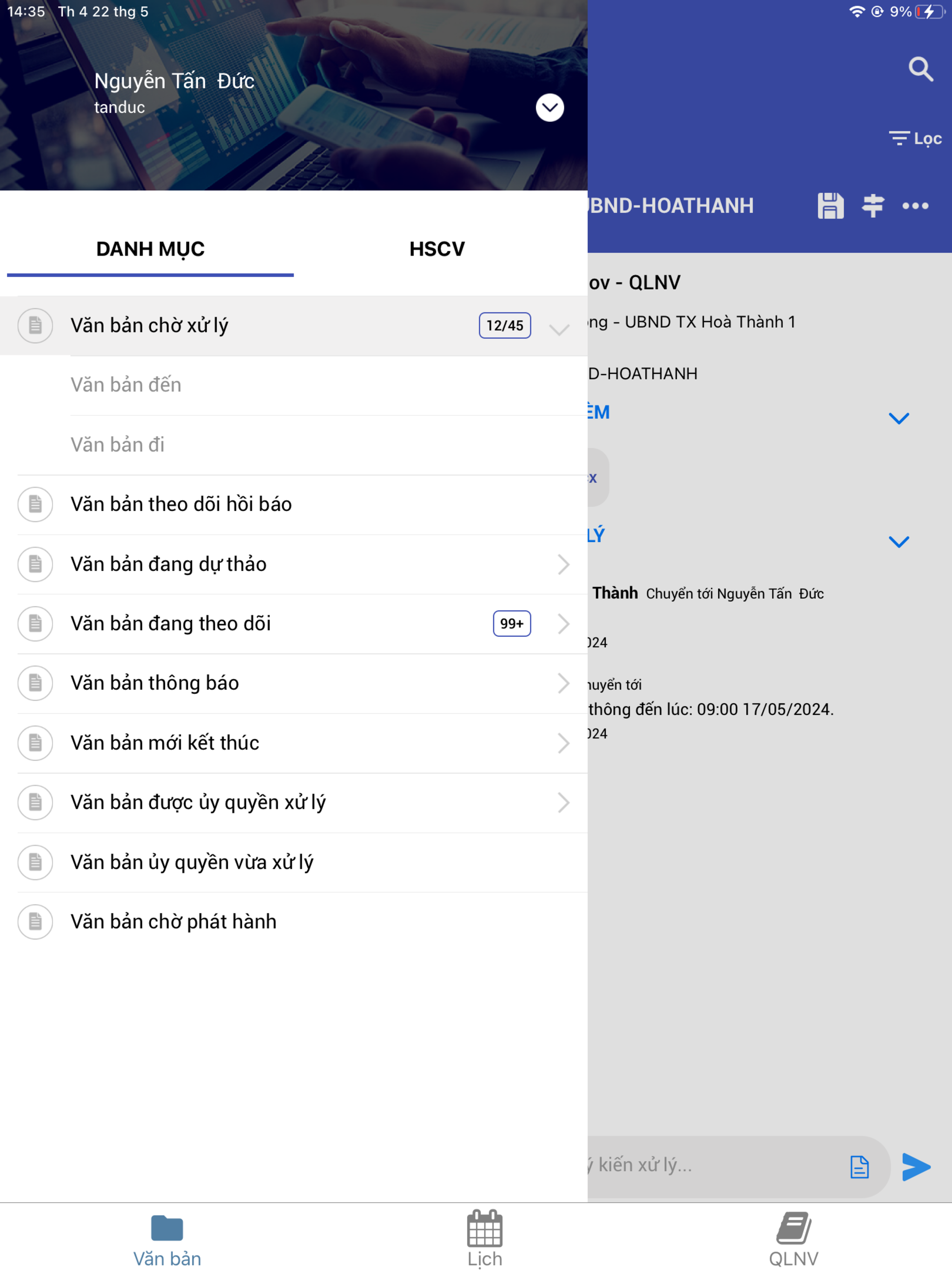This screenshot has width=952, height=1270.
Task: Click document icon of Văn bản ủy quyền vừa xử lý
Action: coord(35,862)
